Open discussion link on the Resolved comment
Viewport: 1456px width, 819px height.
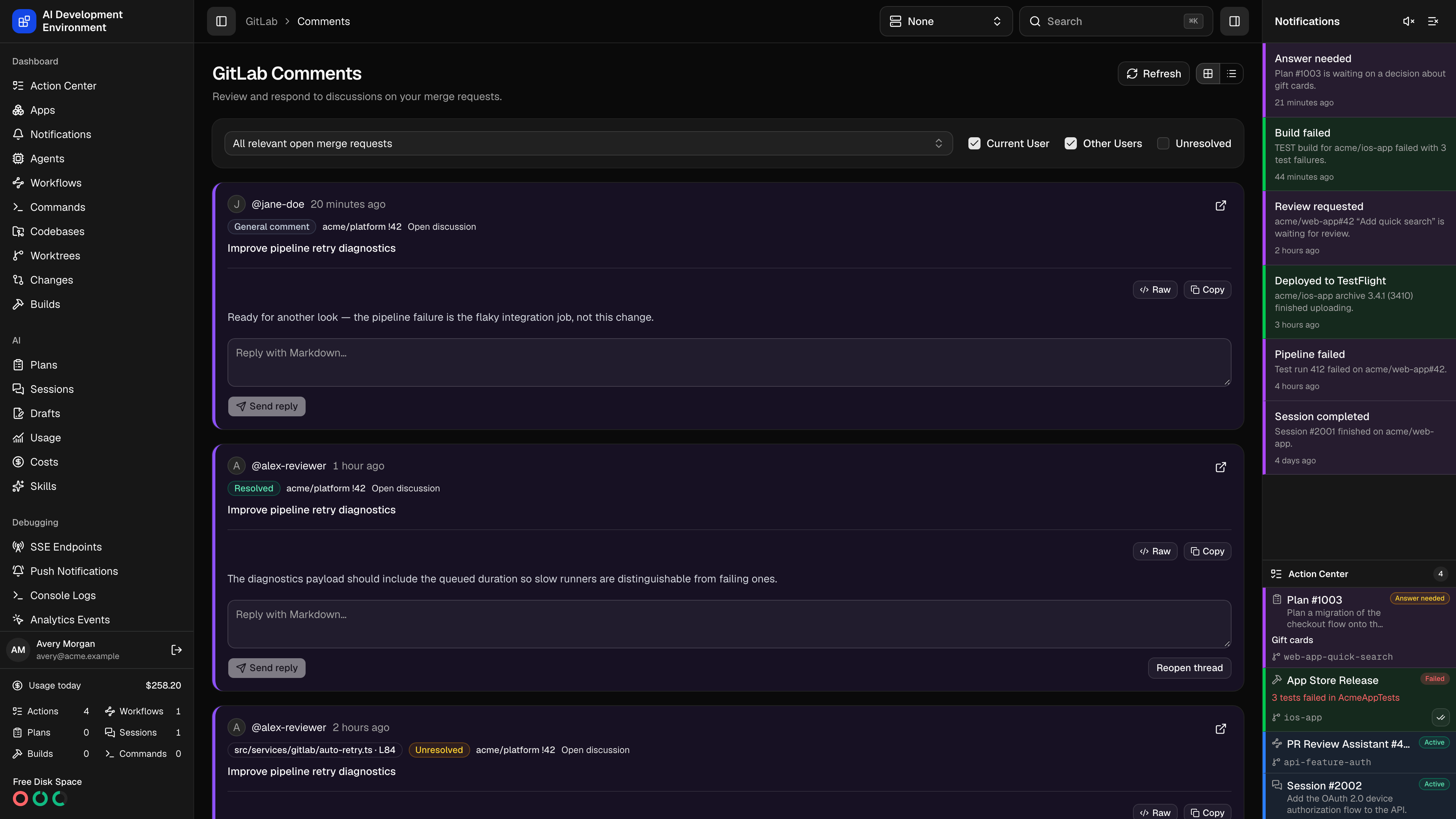405,488
